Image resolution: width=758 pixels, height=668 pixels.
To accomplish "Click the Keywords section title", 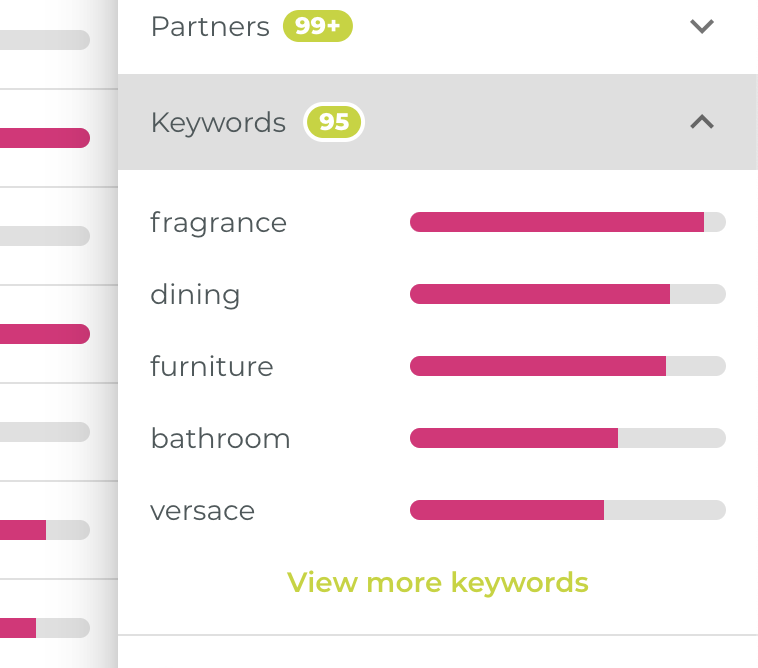I will click(x=218, y=122).
